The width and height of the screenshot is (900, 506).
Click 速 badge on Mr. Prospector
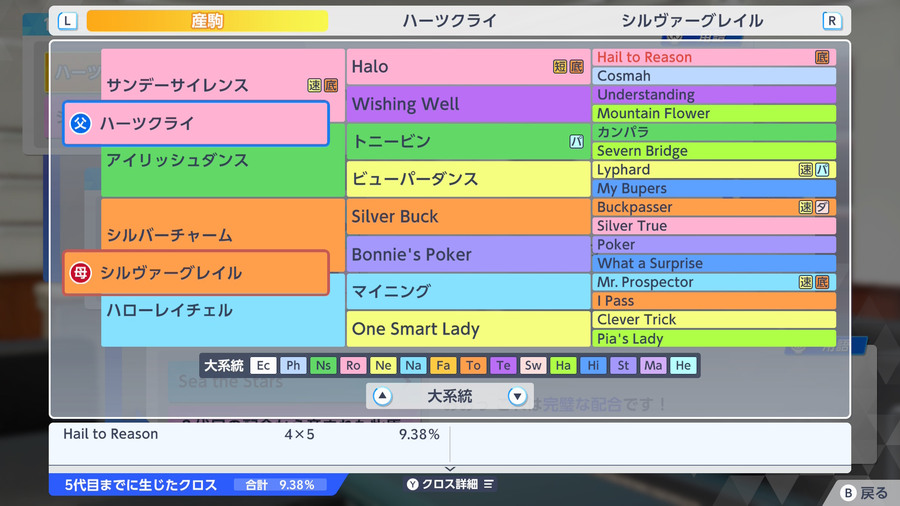[x=806, y=282]
